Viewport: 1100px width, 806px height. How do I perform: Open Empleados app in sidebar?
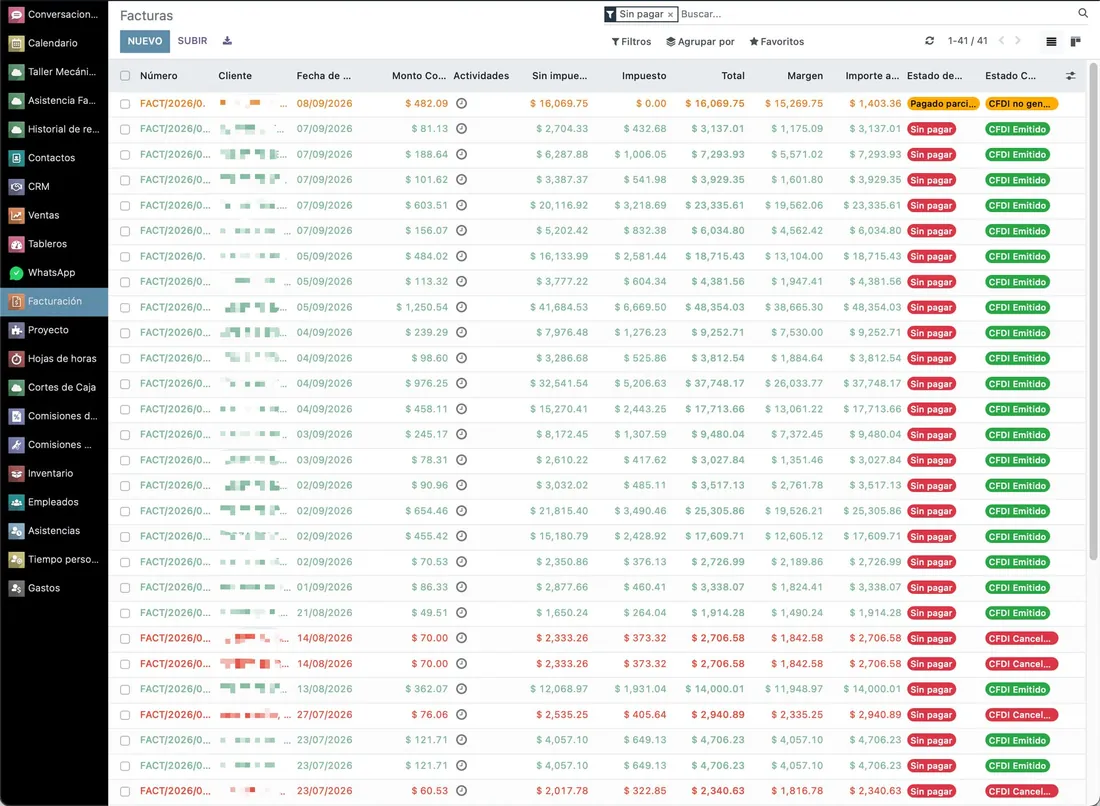[54, 502]
